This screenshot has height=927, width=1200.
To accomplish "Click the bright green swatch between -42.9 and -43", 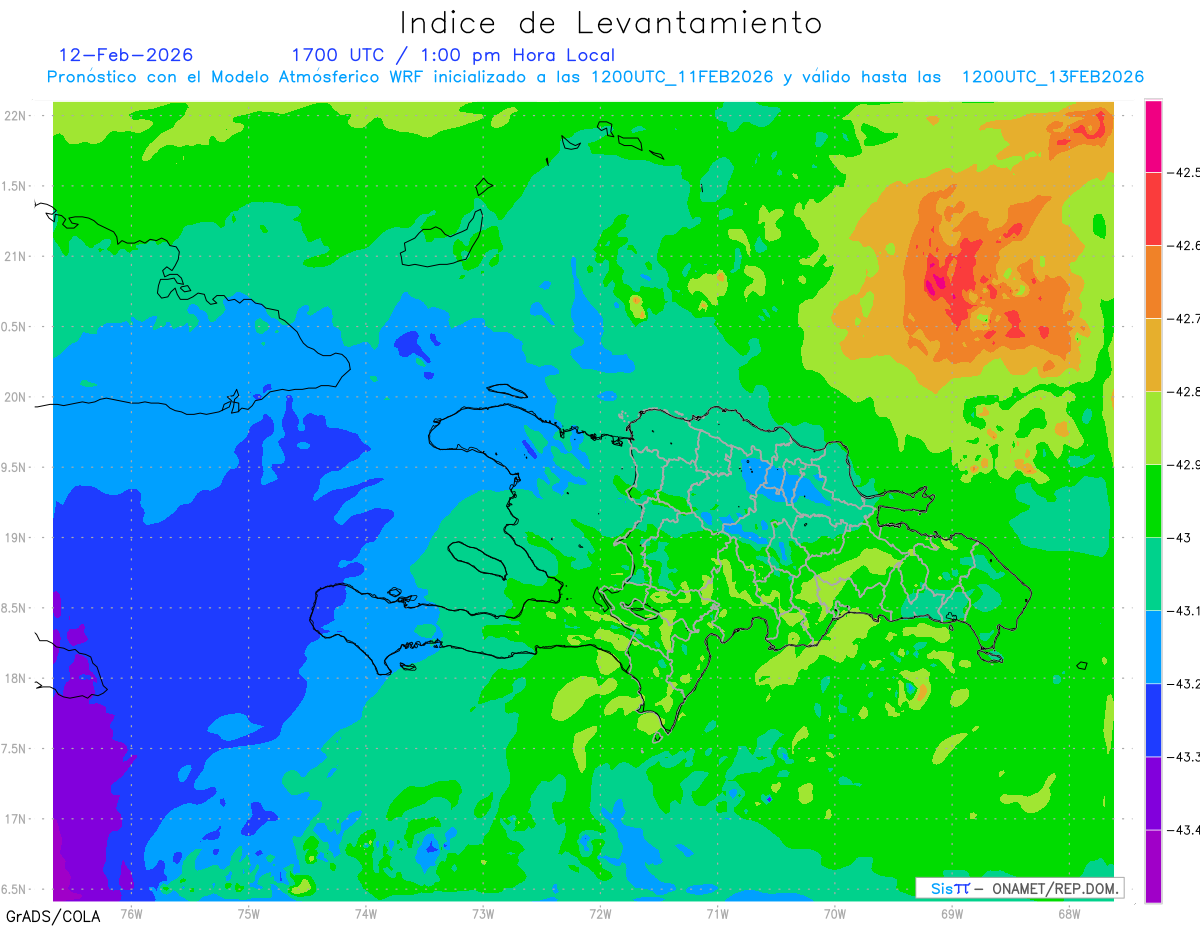I will pyautogui.click(x=1153, y=501).
